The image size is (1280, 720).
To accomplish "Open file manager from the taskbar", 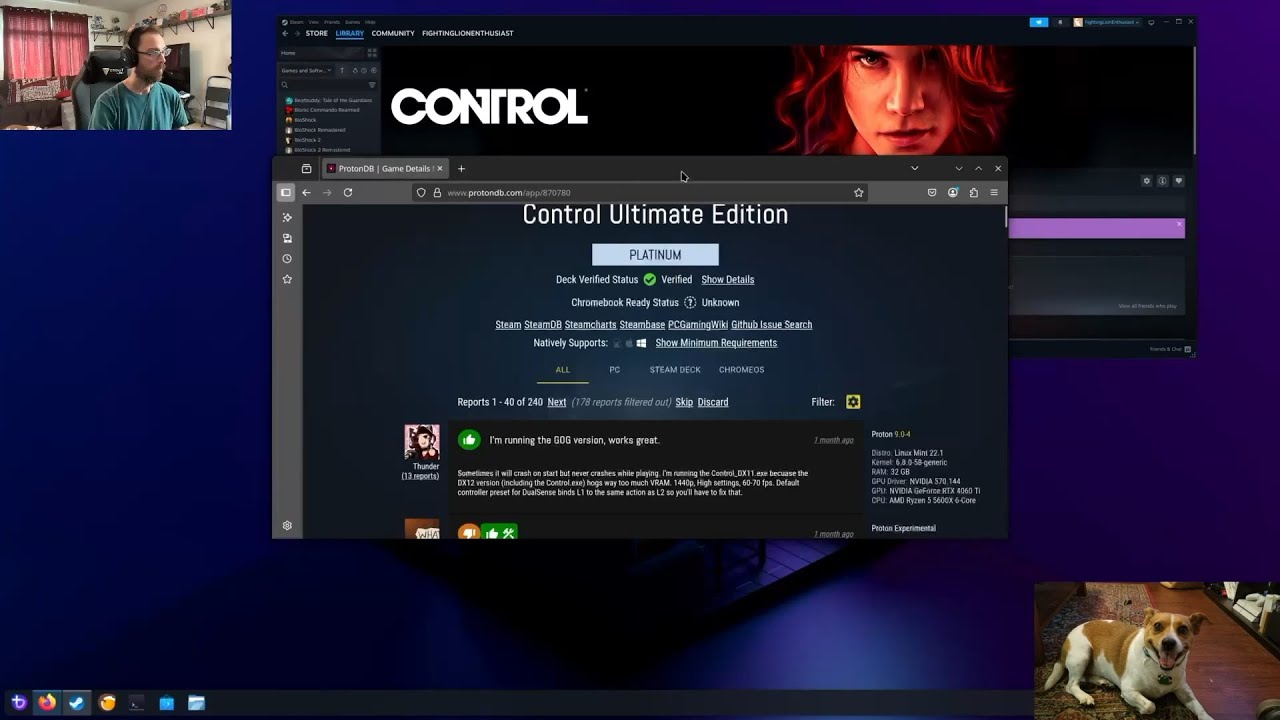I will tap(197, 703).
